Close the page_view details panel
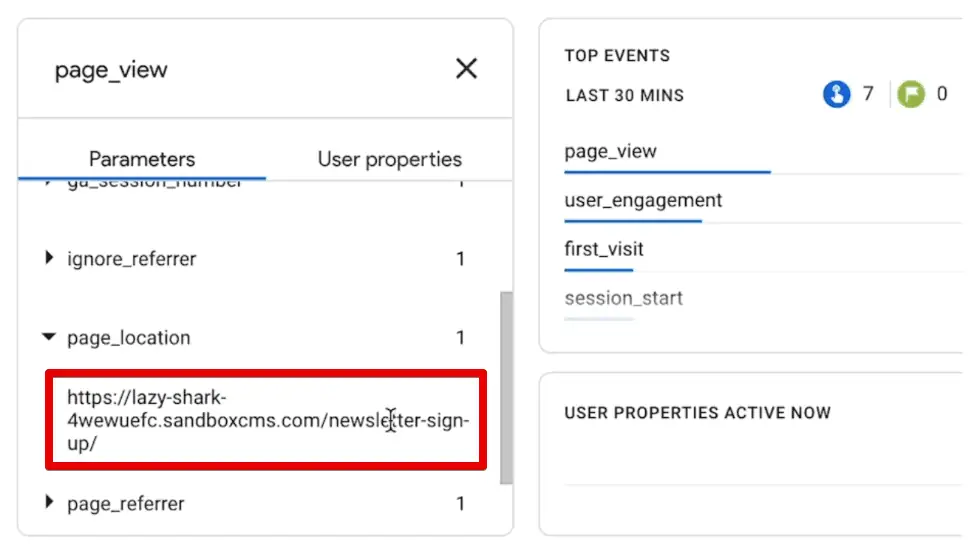The width and height of the screenshot is (970, 550). coord(466,69)
